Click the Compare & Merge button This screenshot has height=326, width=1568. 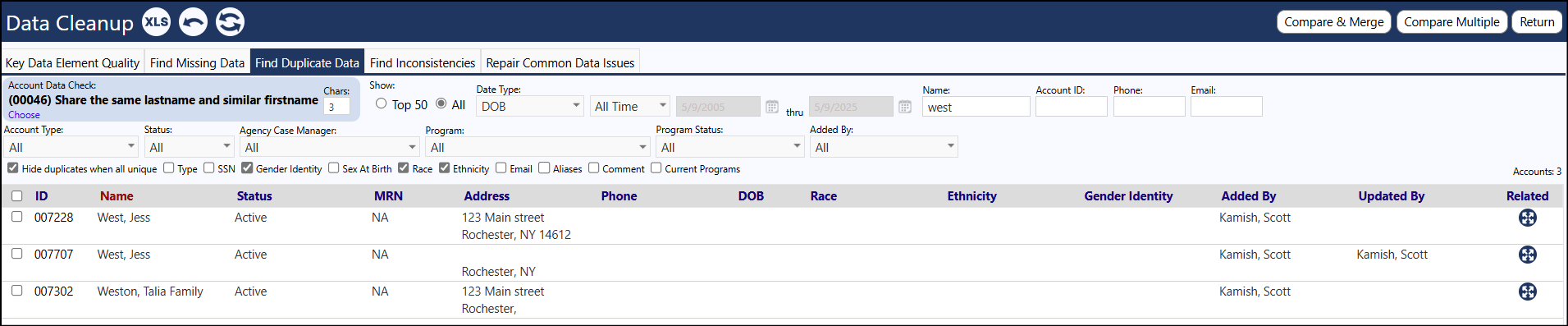point(1334,22)
